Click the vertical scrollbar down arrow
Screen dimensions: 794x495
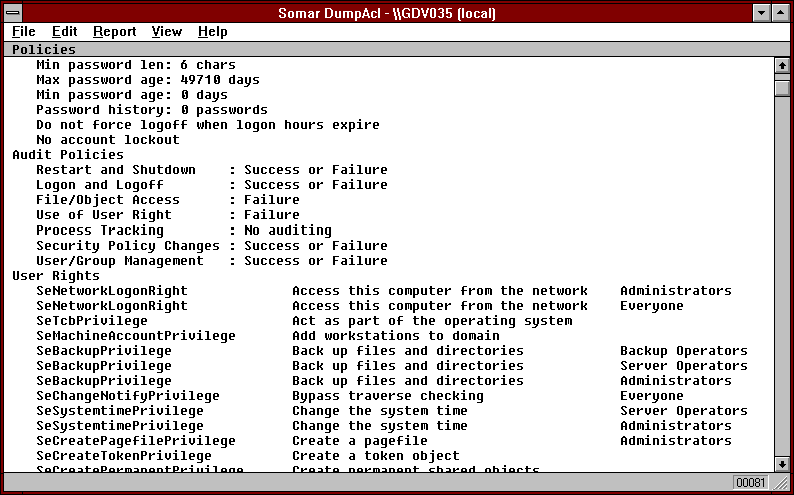[x=782, y=464]
